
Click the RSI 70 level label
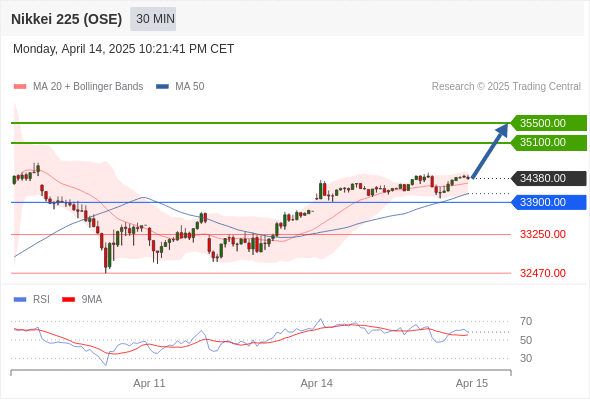526,321
